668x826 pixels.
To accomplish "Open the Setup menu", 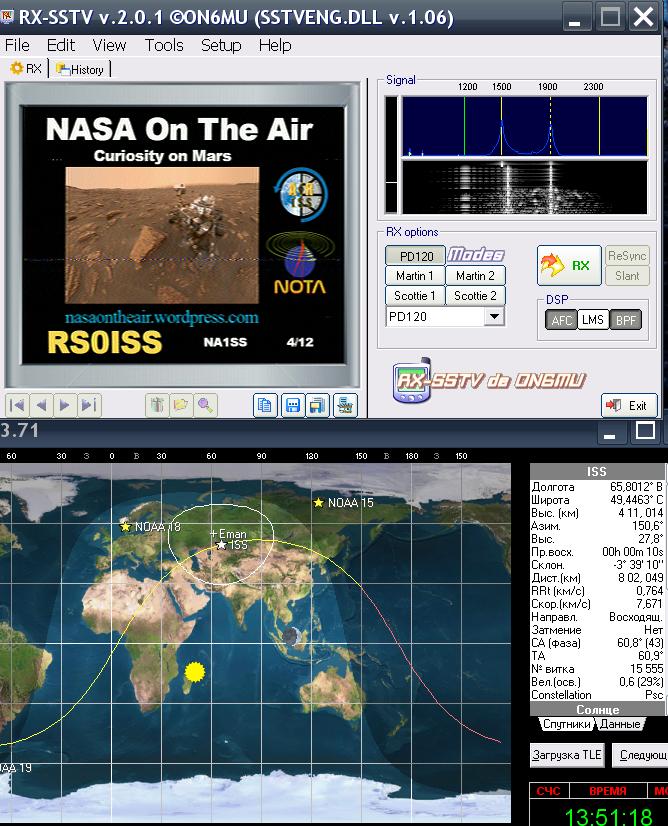I will point(221,45).
